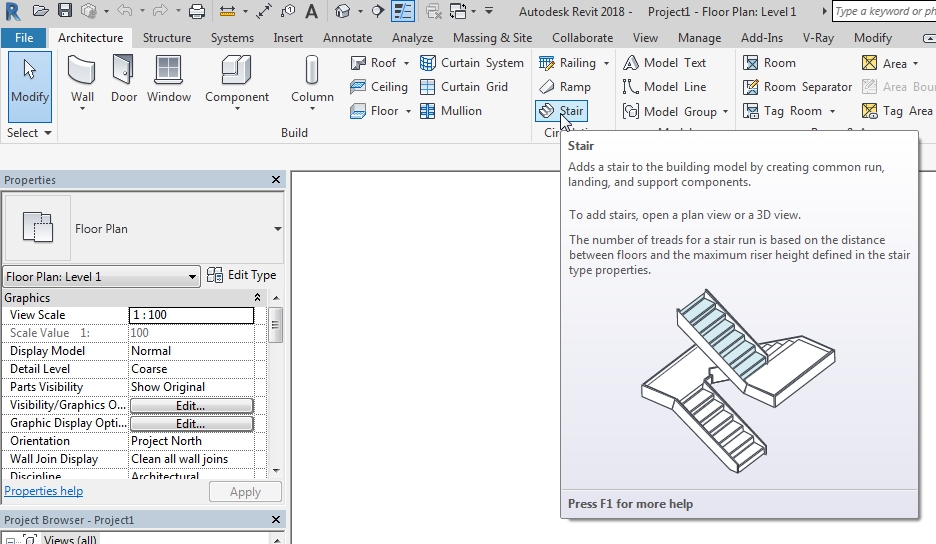This screenshot has width=936, height=544.
Task: Click the Roof tool
Action: click(x=374, y=63)
